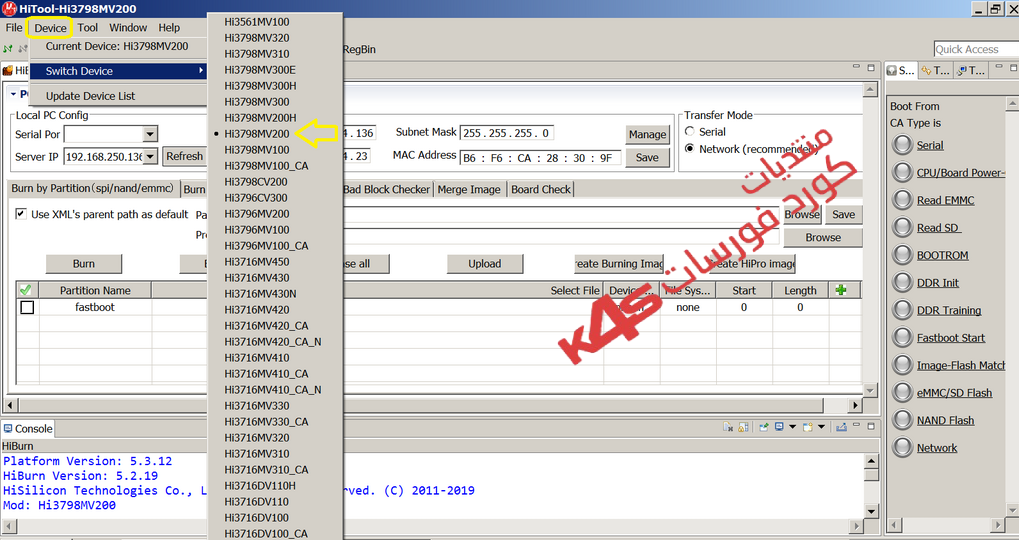The width and height of the screenshot is (1019, 540).
Task: Select Network (recommended) transfer mode
Action: click(x=690, y=148)
